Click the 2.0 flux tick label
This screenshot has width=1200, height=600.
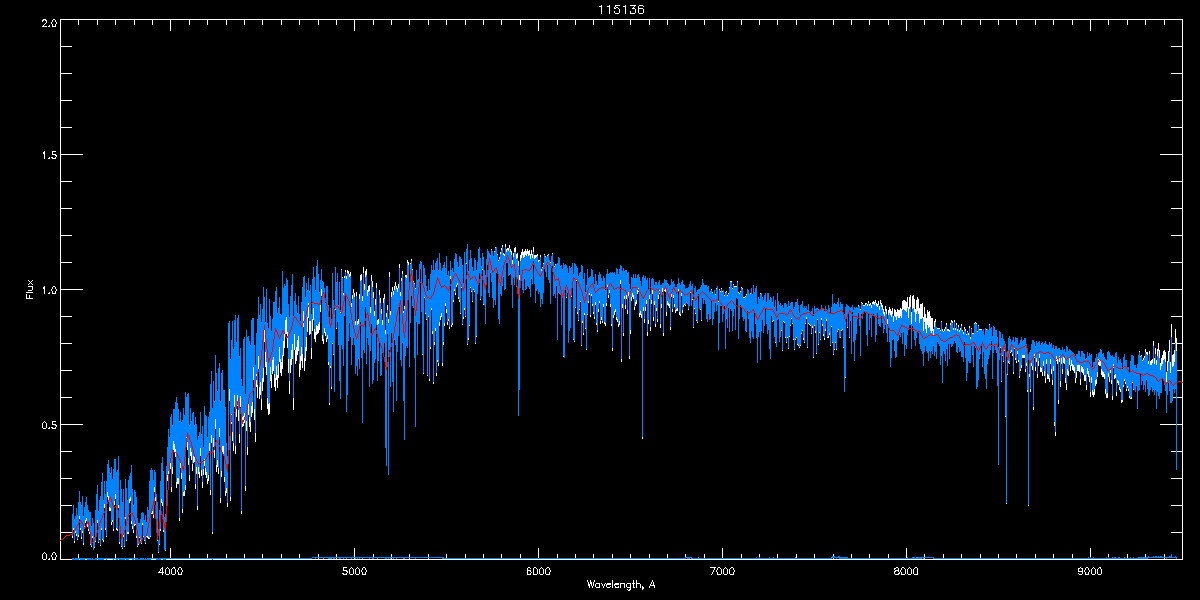pyautogui.click(x=47, y=22)
